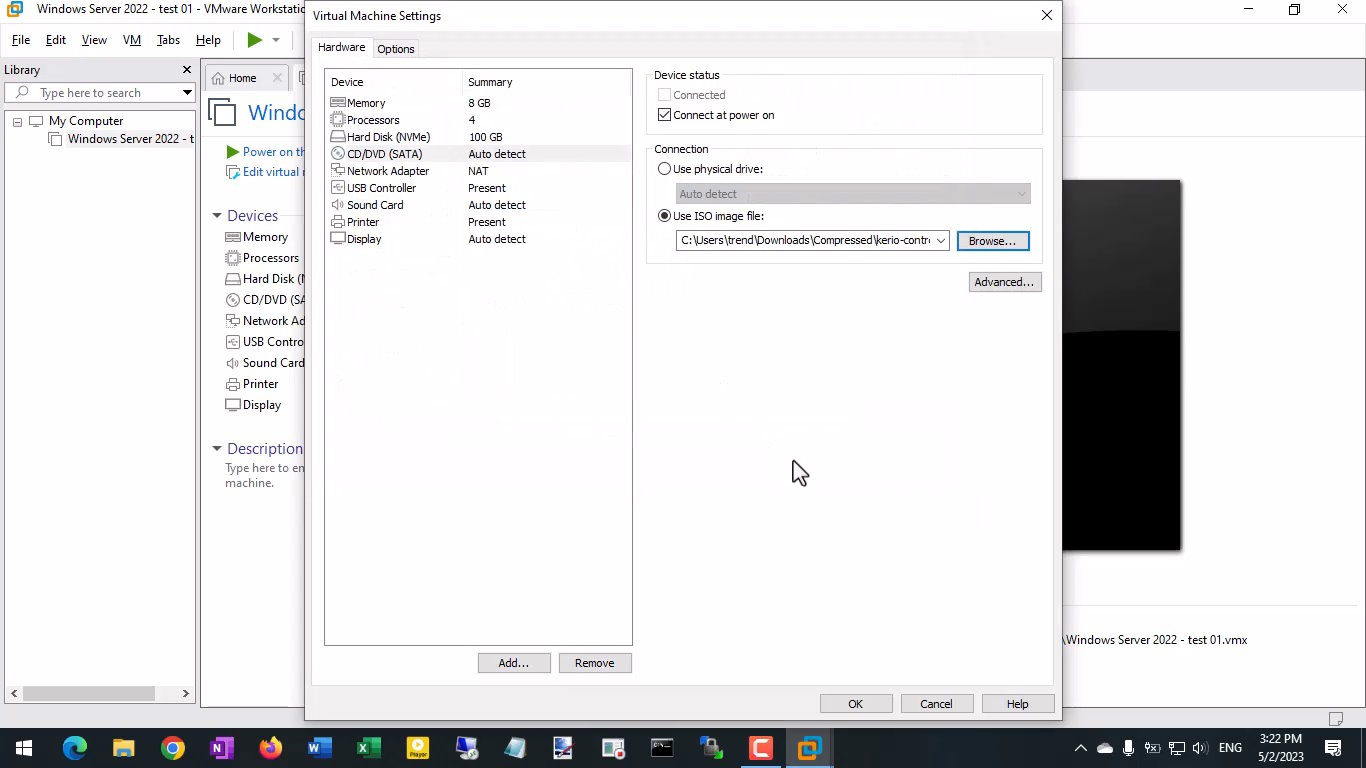Click Sound Card in the VM Devices summary

tap(265, 363)
